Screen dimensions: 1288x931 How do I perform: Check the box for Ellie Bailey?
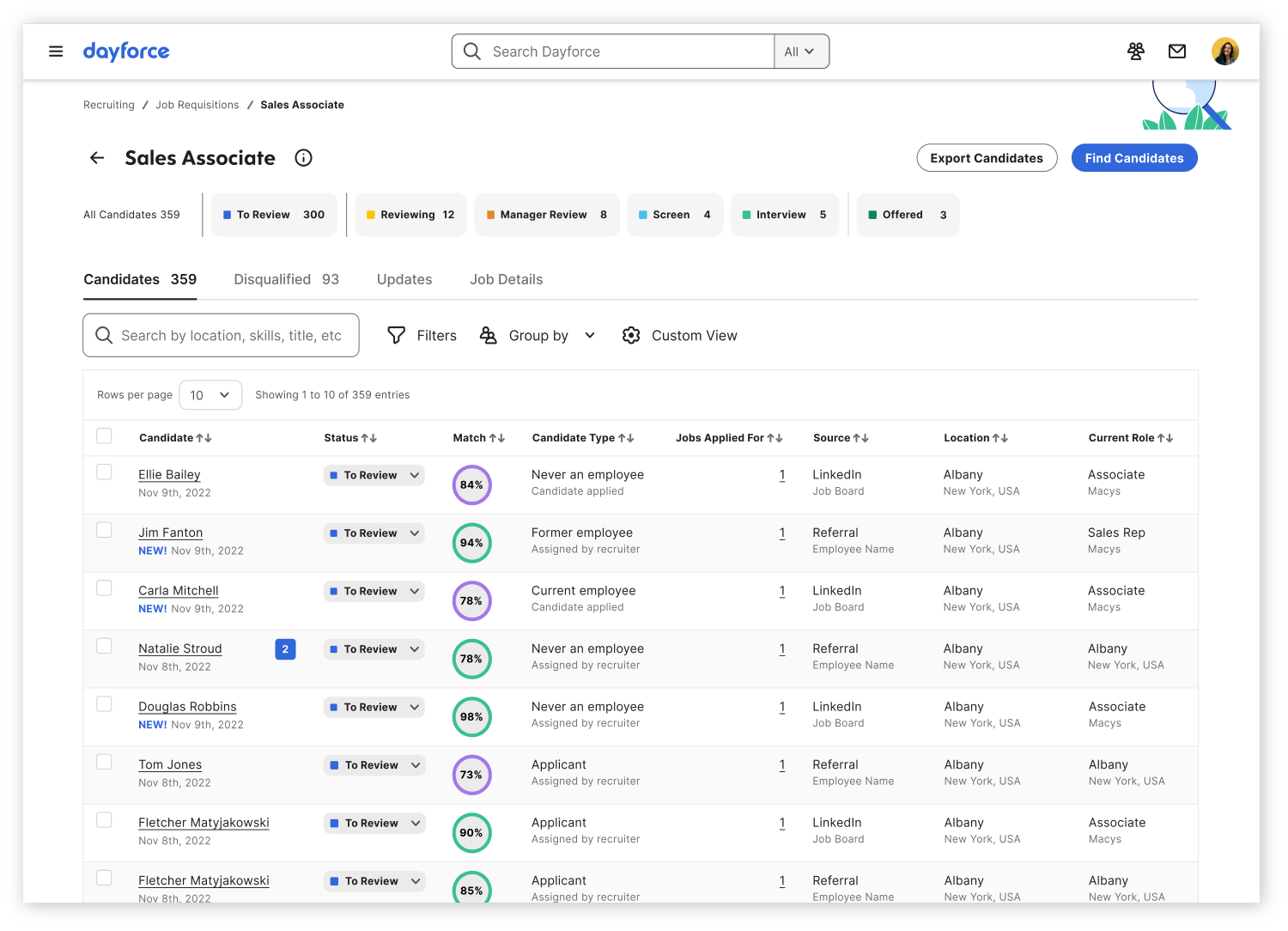coord(104,472)
